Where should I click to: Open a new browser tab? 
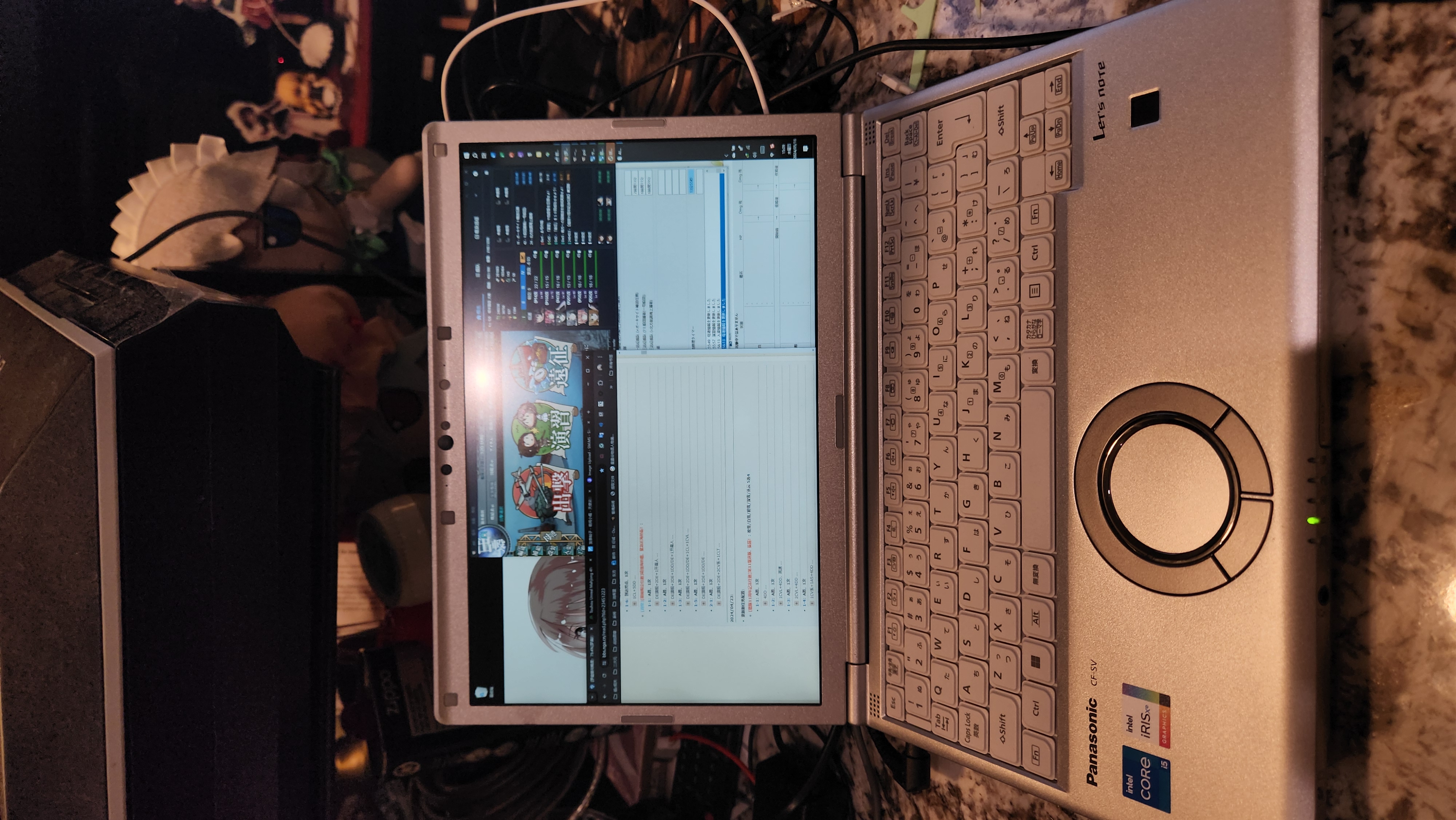pos(588,412)
